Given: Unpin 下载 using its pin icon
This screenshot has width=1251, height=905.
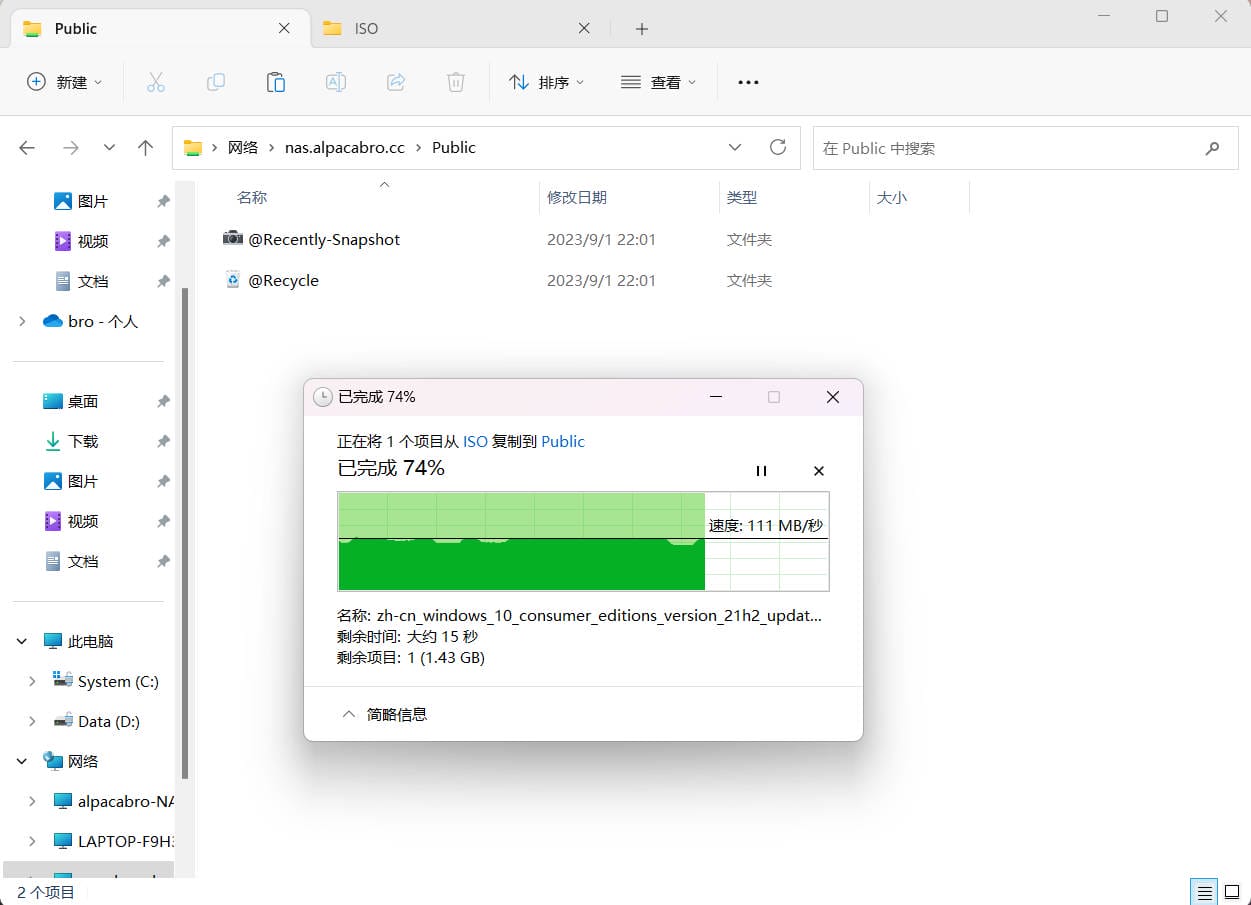Looking at the screenshot, I should (x=163, y=441).
